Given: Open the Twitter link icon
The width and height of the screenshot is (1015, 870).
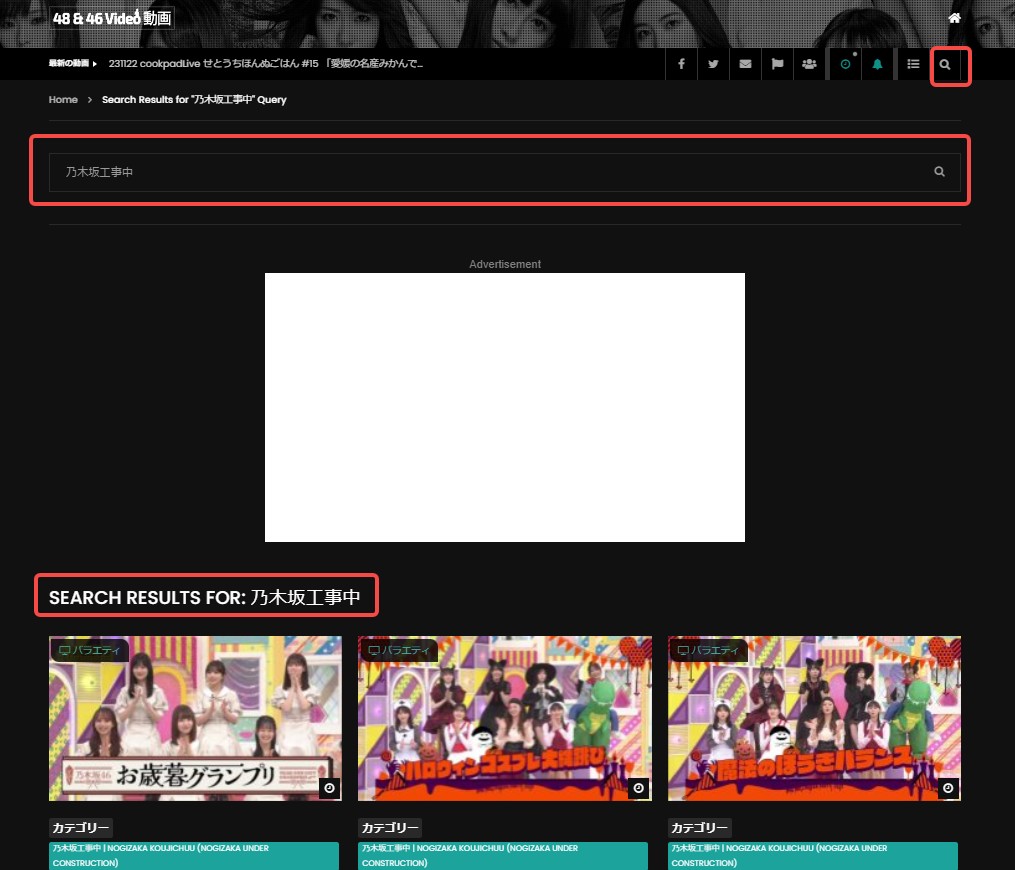Looking at the screenshot, I should coord(713,64).
